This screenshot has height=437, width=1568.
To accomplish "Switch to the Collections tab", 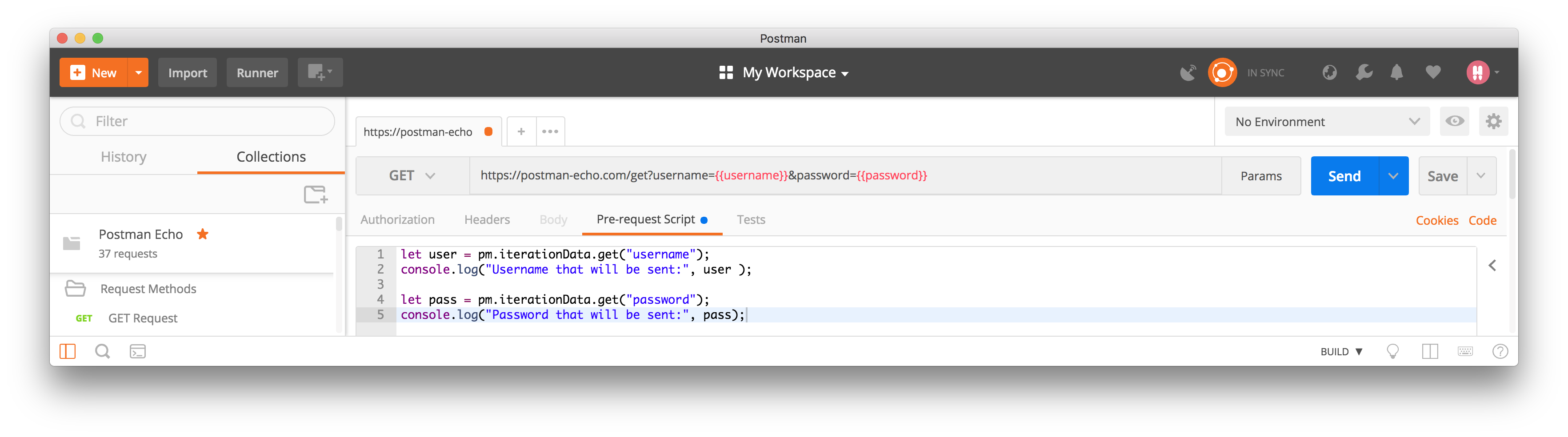I will tap(271, 157).
